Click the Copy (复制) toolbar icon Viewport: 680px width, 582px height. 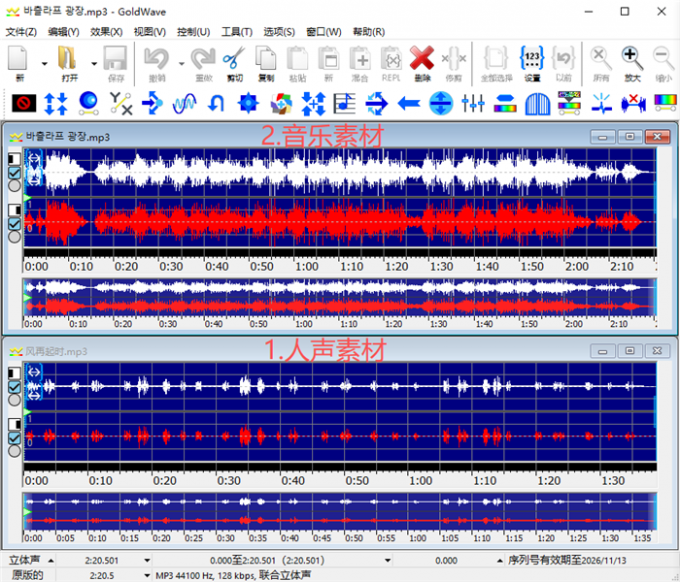click(x=265, y=60)
